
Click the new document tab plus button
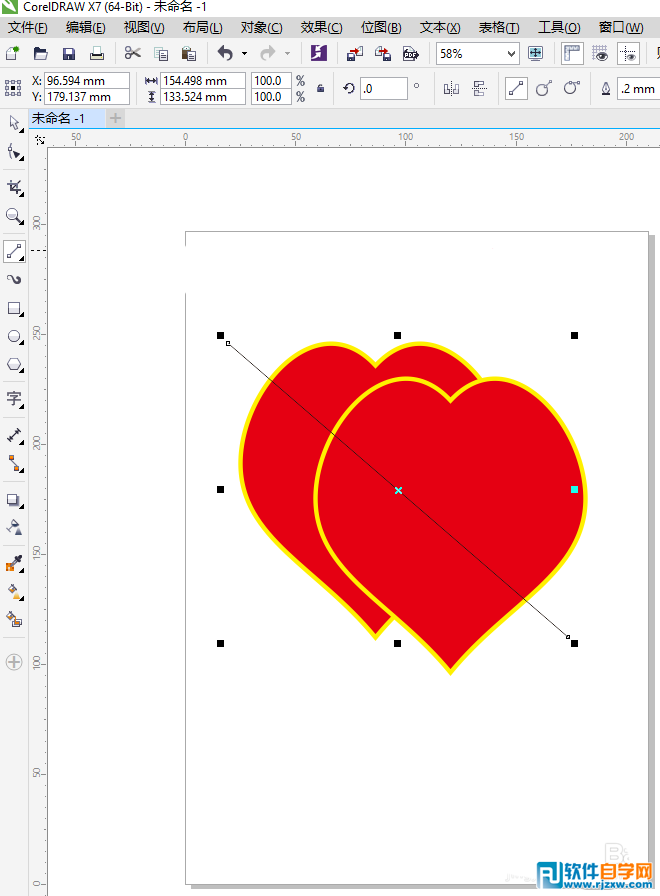pos(115,118)
